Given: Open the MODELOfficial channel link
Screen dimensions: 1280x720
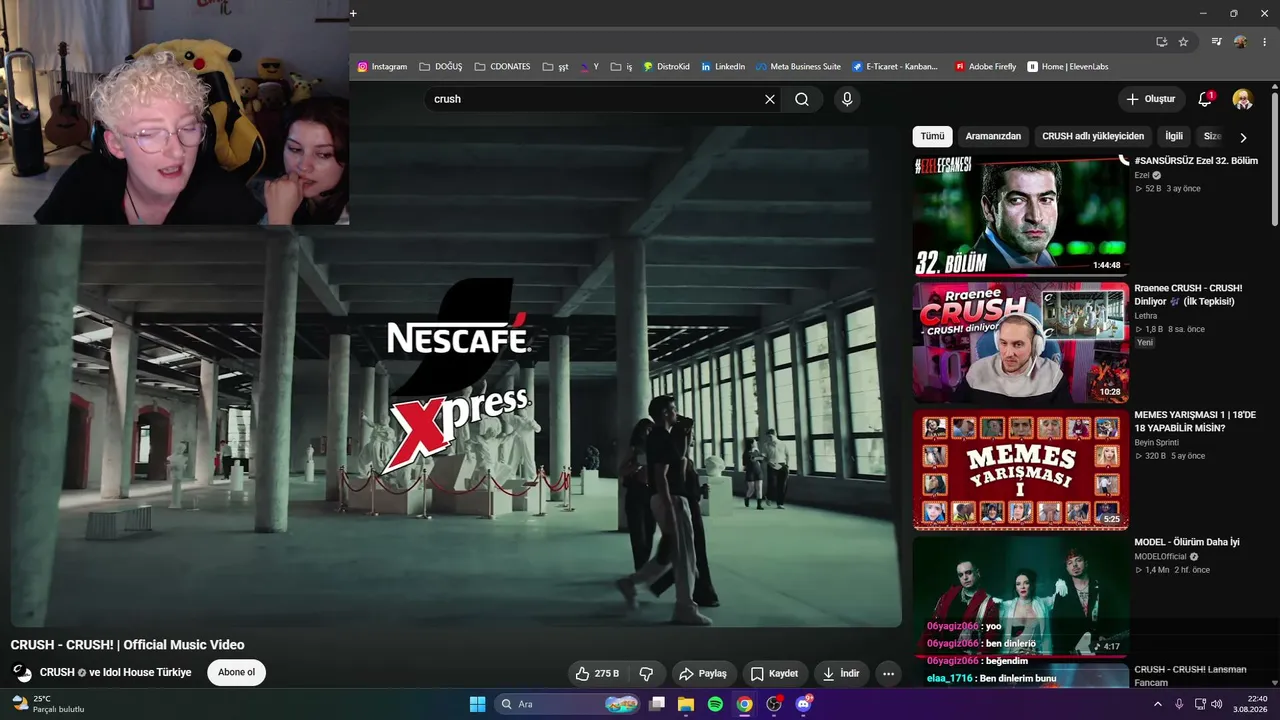Looking at the screenshot, I should [1160, 556].
